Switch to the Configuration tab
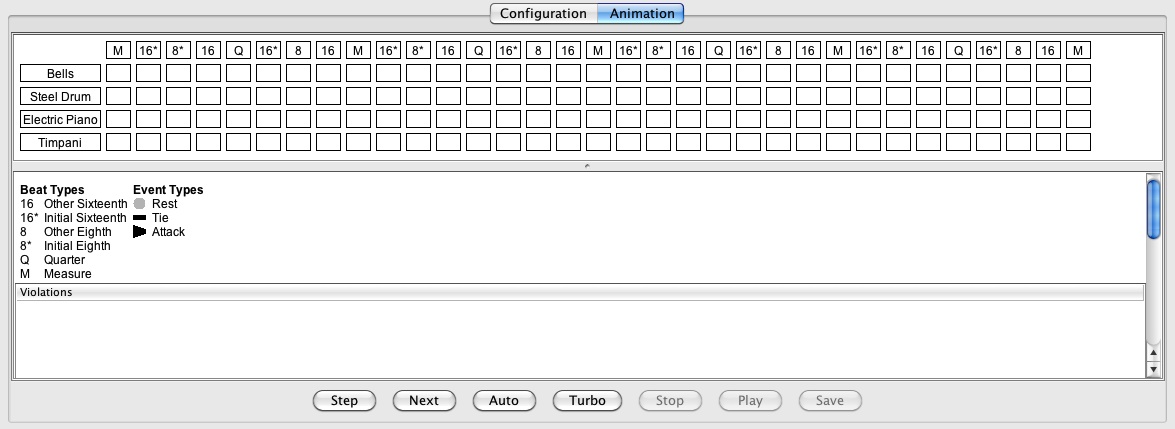 [543, 14]
